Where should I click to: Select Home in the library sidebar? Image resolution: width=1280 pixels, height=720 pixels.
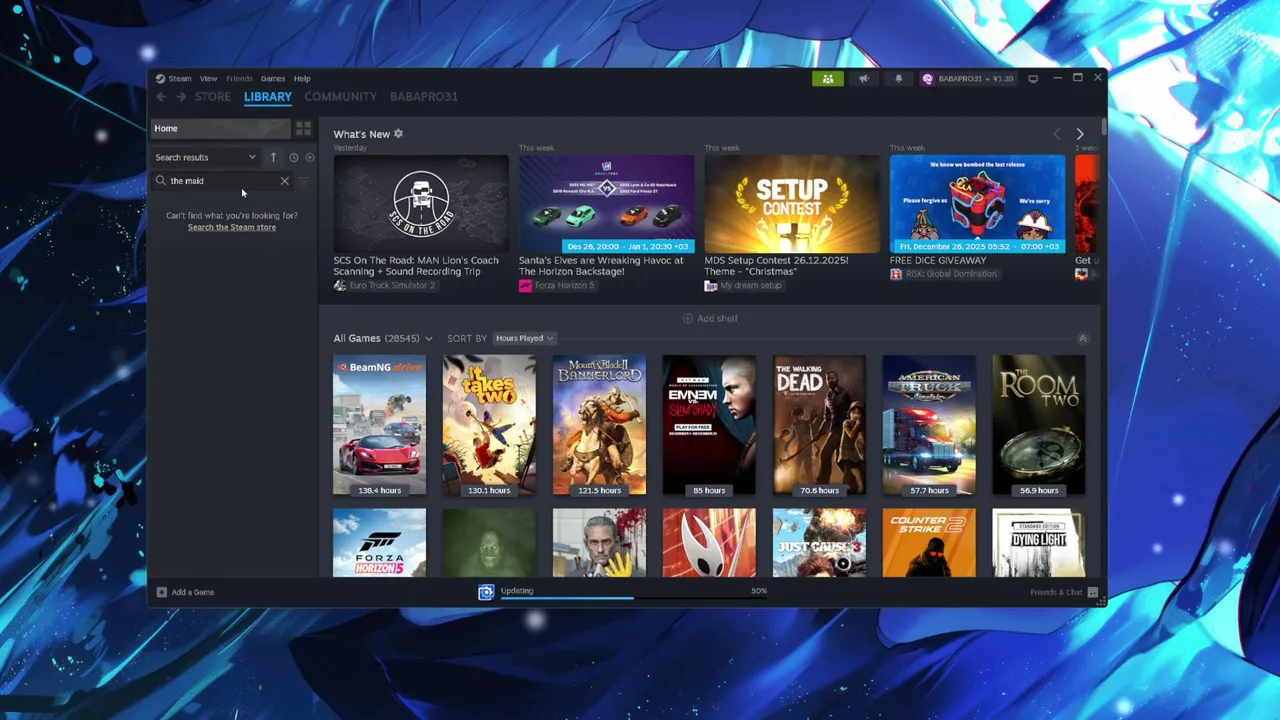click(220, 128)
